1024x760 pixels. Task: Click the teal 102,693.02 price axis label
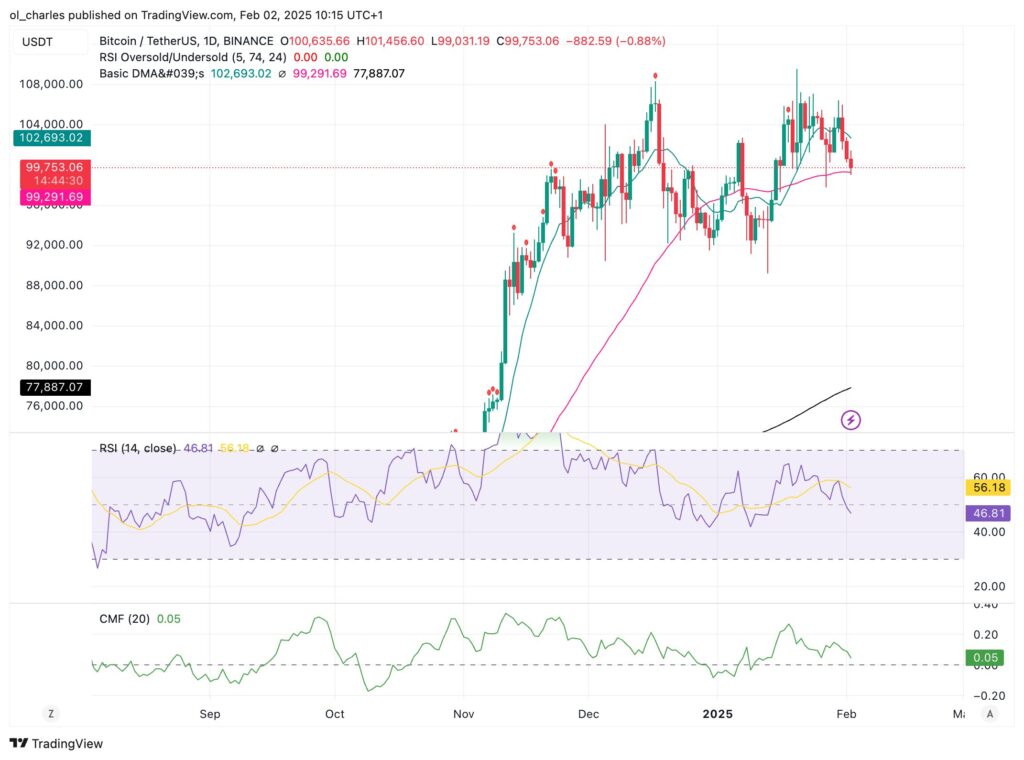click(x=47, y=138)
